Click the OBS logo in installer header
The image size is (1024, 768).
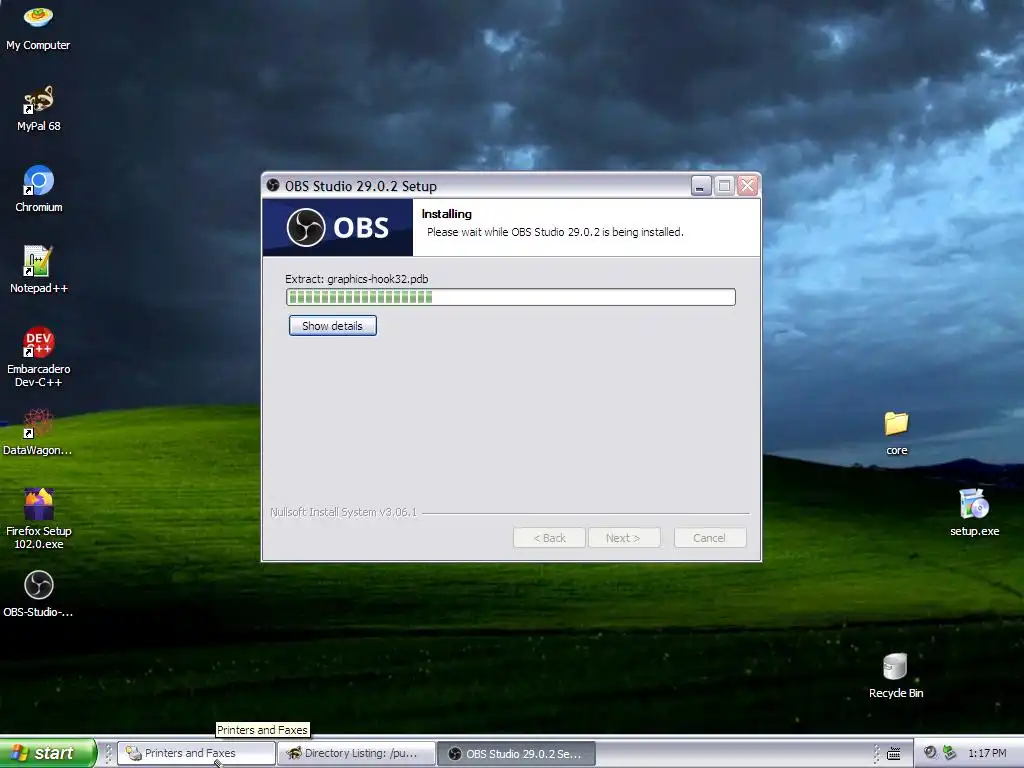click(338, 227)
